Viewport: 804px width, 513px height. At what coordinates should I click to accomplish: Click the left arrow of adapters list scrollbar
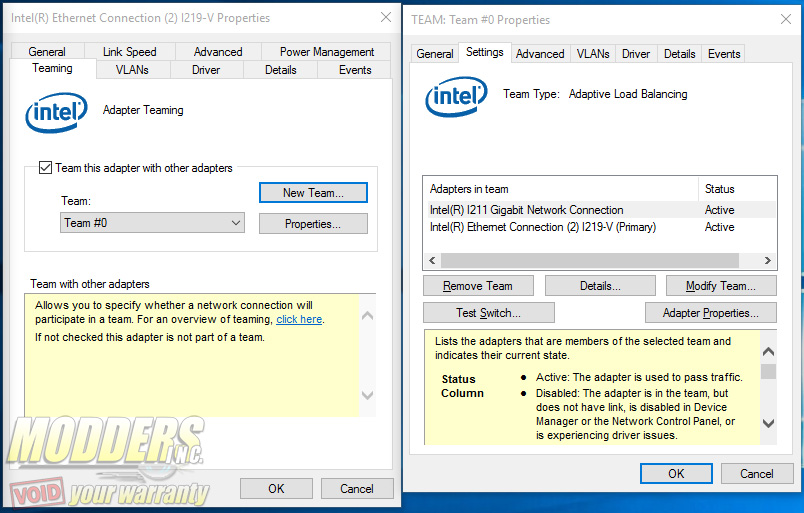(x=432, y=261)
